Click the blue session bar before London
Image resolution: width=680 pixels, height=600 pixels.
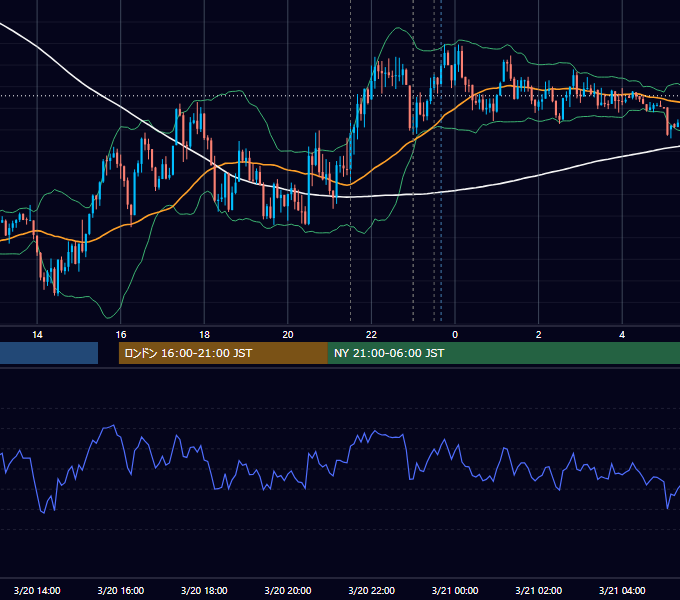[49, 353]
